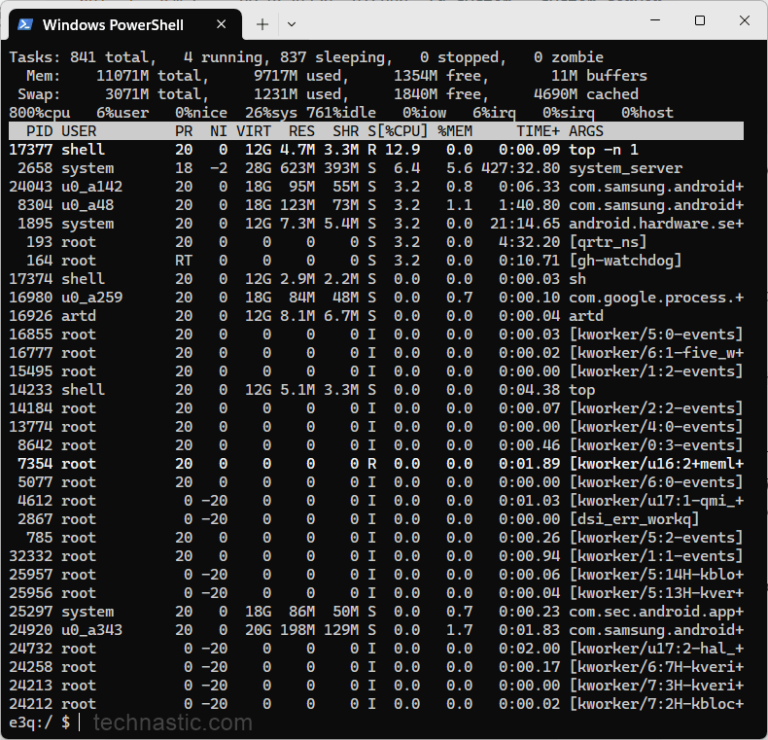This screenshot has height=740, width=768.
Task: Click the PowerShell icon in the tab
Action: coord(25,24)
